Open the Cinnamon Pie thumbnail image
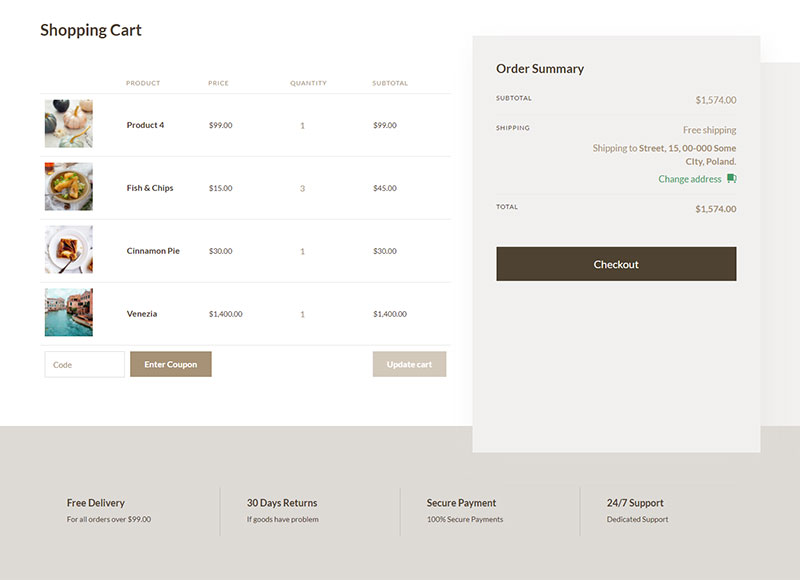 point(69,249)
